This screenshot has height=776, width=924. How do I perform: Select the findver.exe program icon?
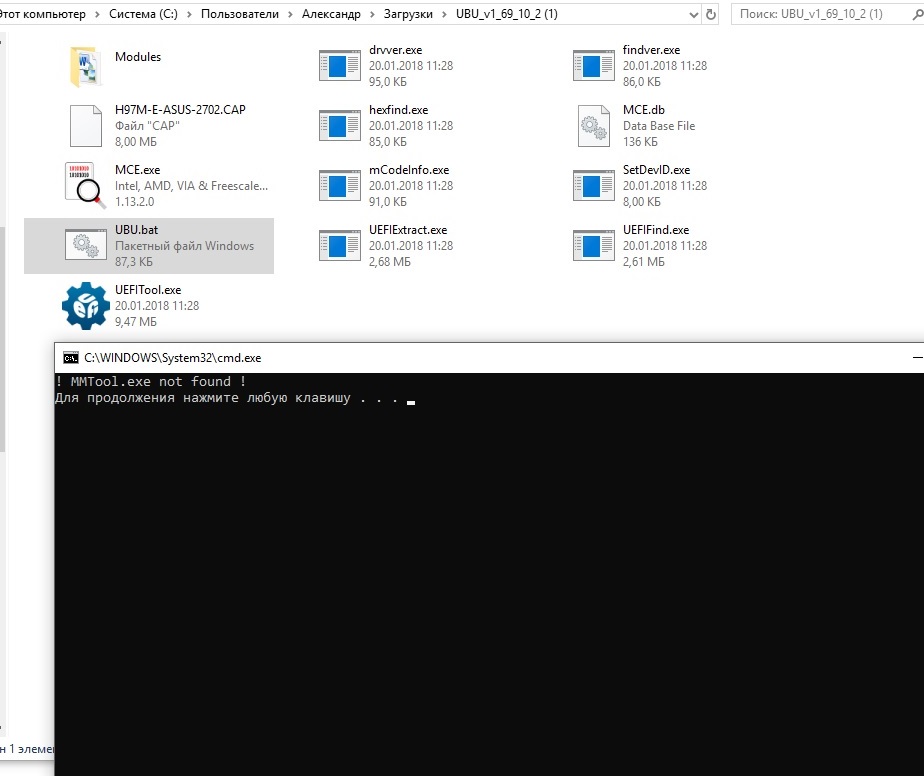point(593,65)
